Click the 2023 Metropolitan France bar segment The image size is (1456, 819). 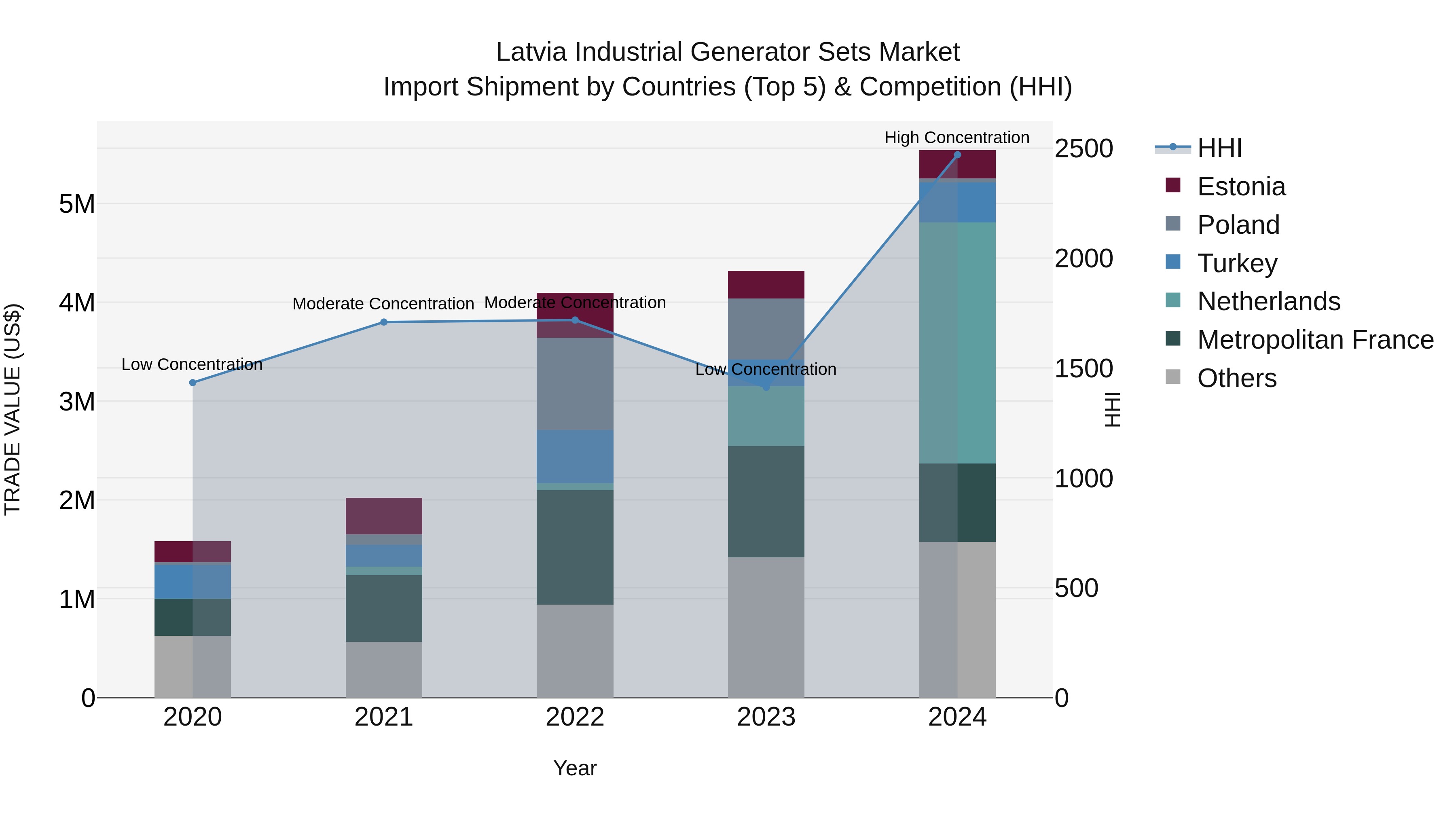pos(766,502)
